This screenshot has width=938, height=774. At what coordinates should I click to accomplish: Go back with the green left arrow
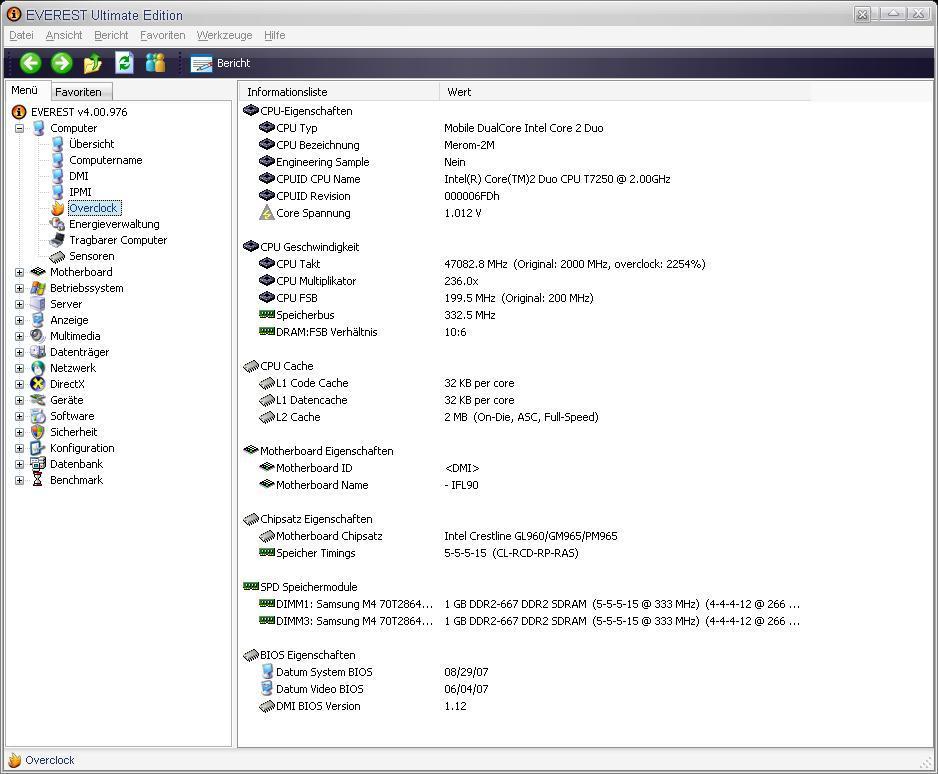pos(31,63)
